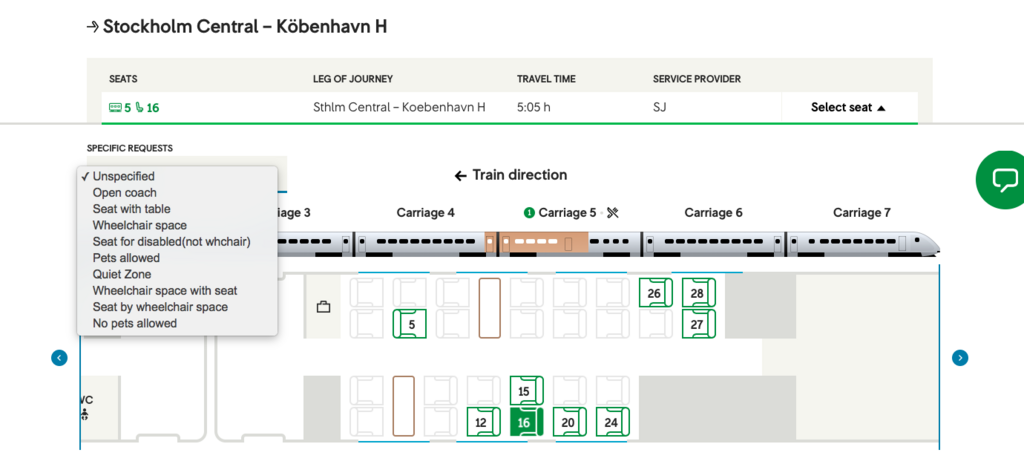Pick Seat with table option
Viewport: 1024px width, 467px height.
(x=131, y=209)
